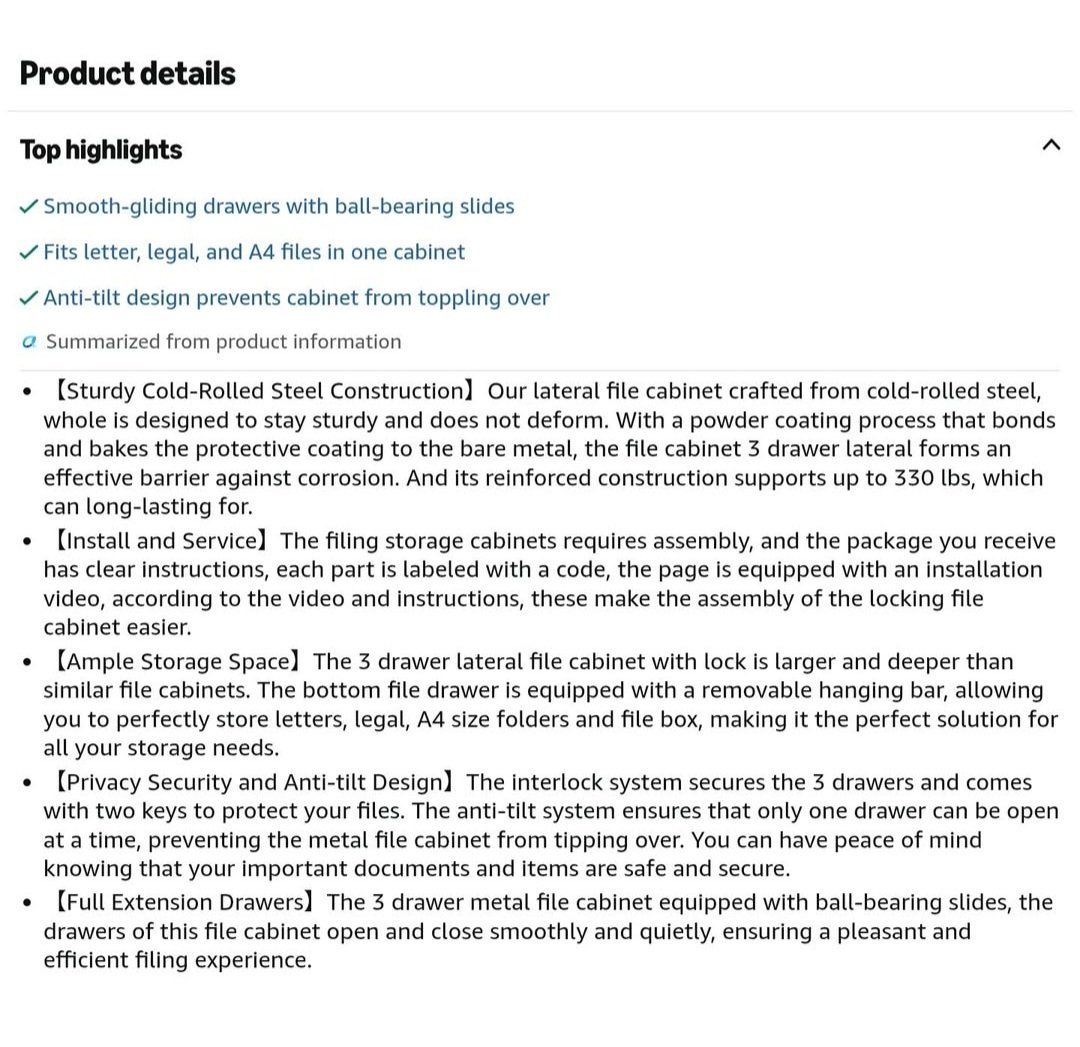Open Smooth-gliding drawers with ball-bearing slides highlight
This screenshot has height=1047, width=1080.
click(279, 206)
